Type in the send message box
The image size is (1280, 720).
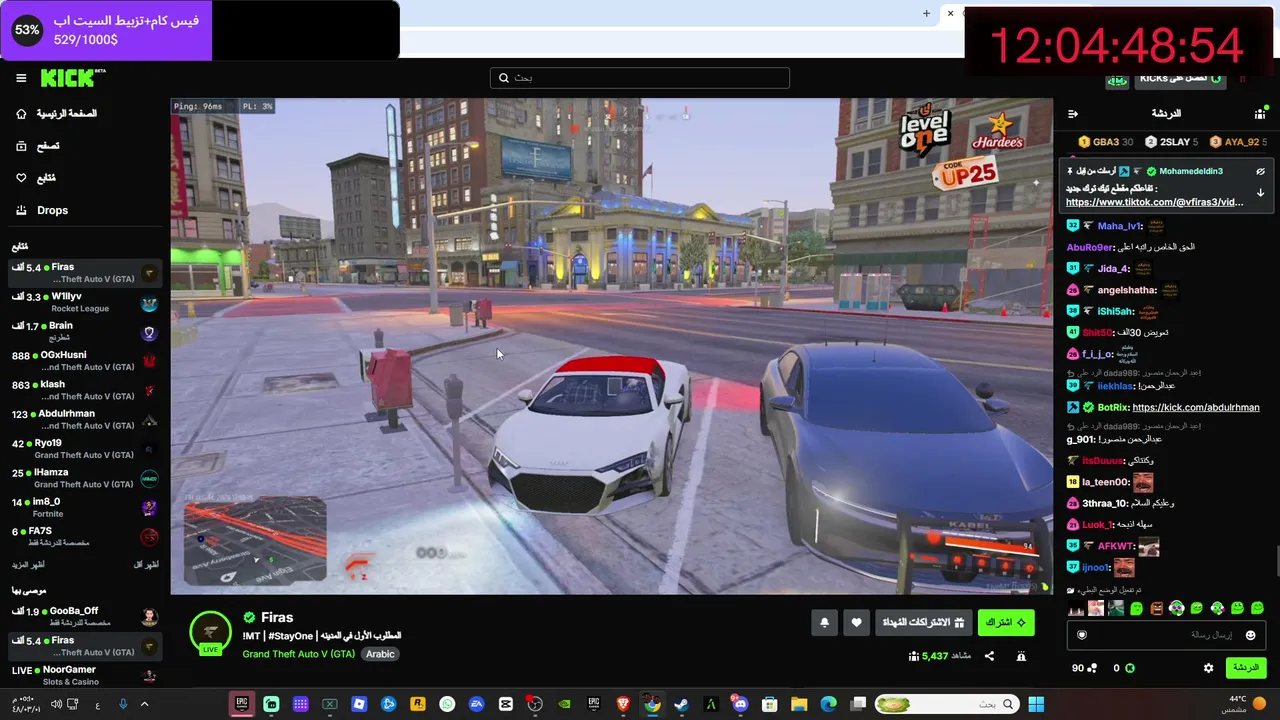[x=1166, y=635]
